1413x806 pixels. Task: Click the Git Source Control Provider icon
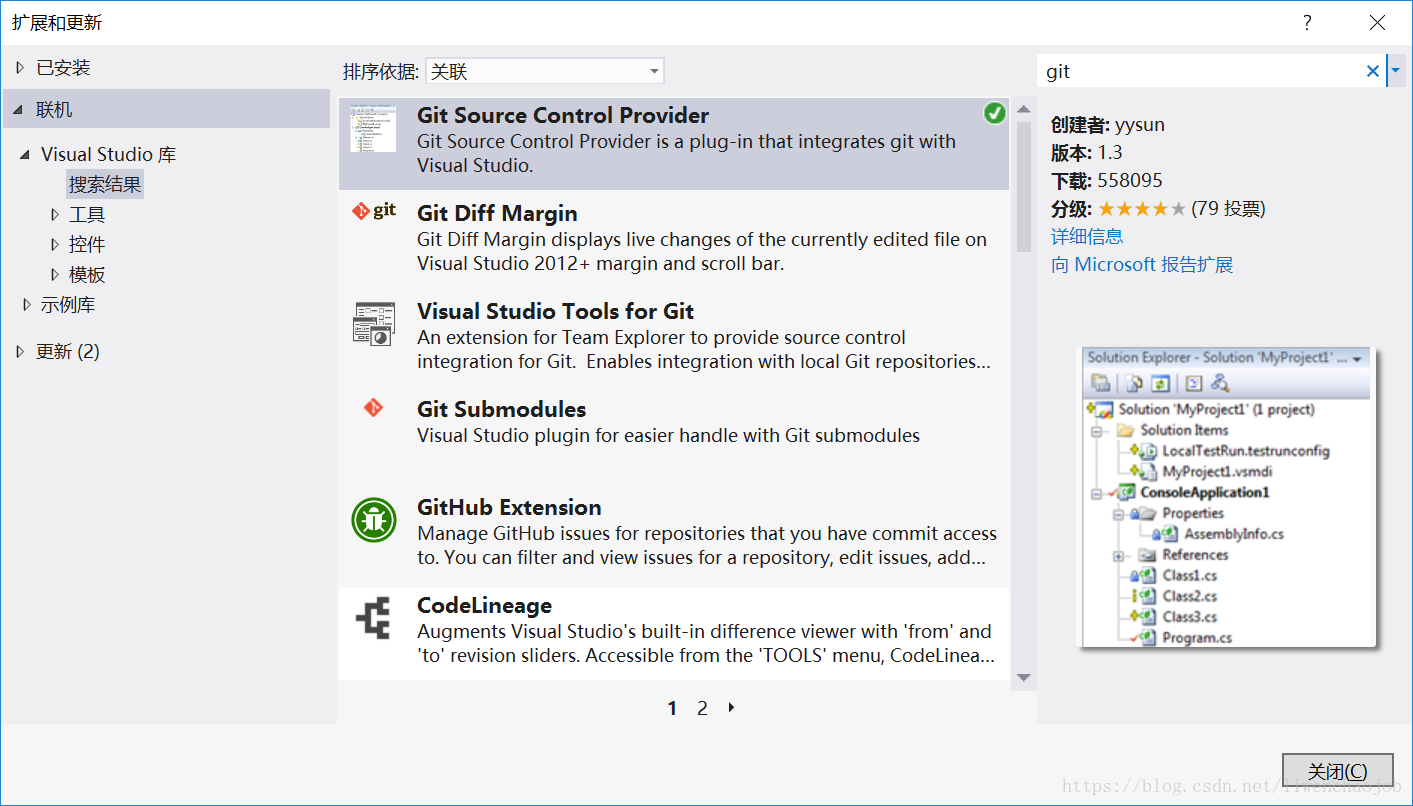pyautogui.click(x=373, y=129)
